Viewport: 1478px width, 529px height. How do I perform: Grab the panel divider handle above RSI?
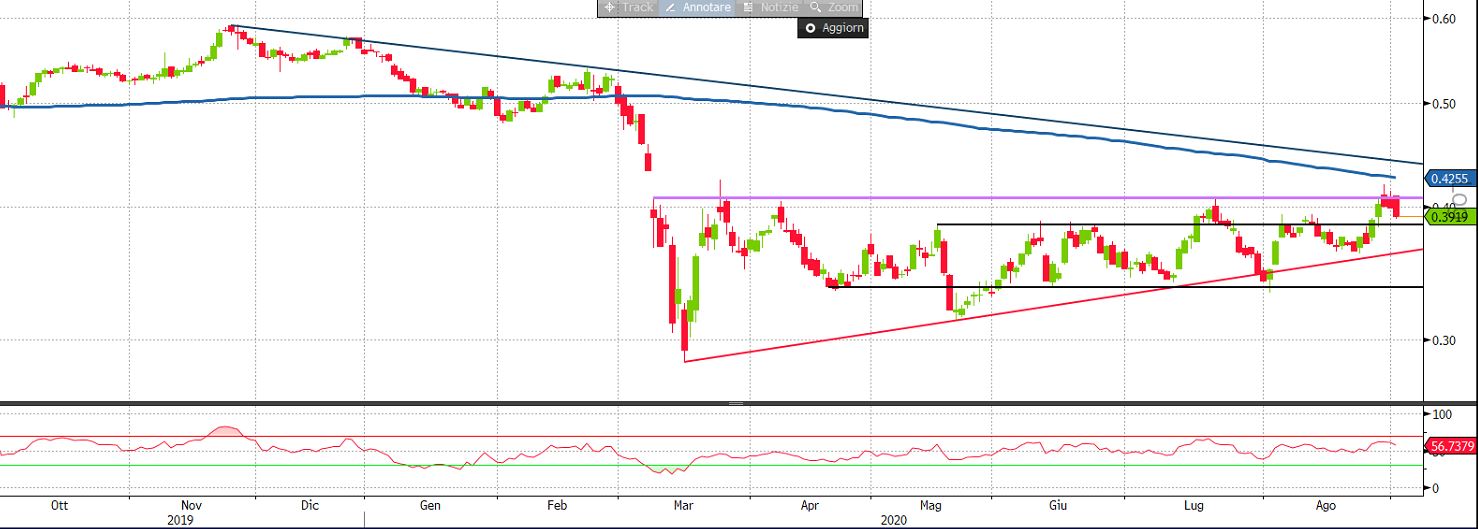(738, 403)
